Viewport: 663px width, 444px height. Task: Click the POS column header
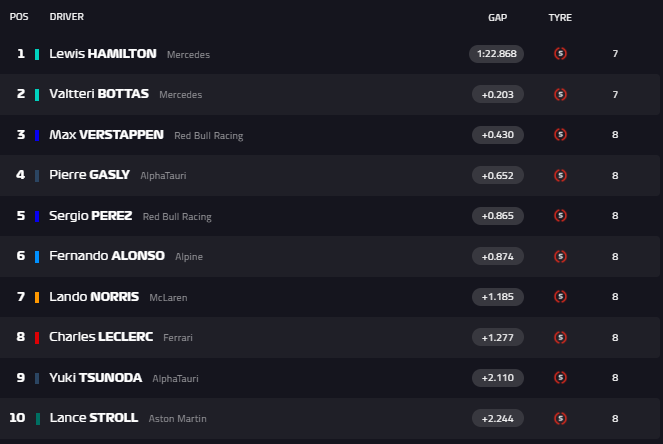tap(19, 17)
